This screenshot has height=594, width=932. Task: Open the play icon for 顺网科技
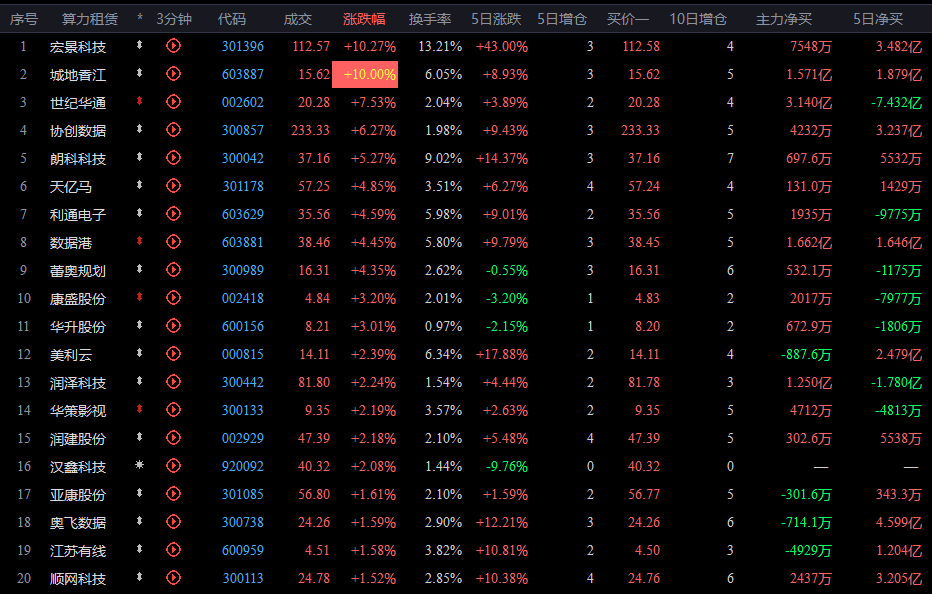(x=173, y=578)
